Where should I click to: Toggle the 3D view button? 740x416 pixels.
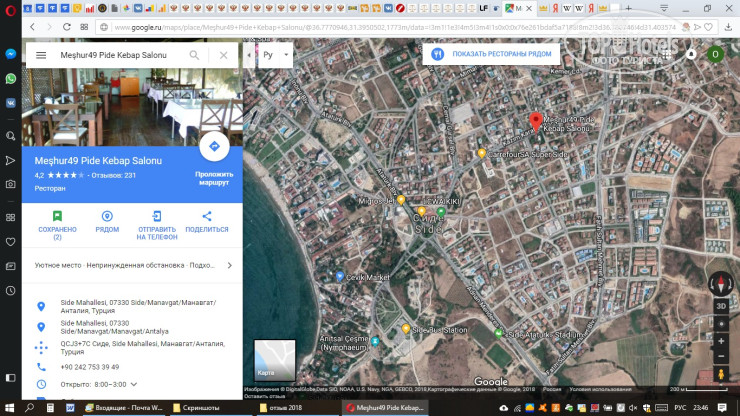point(721,306)
